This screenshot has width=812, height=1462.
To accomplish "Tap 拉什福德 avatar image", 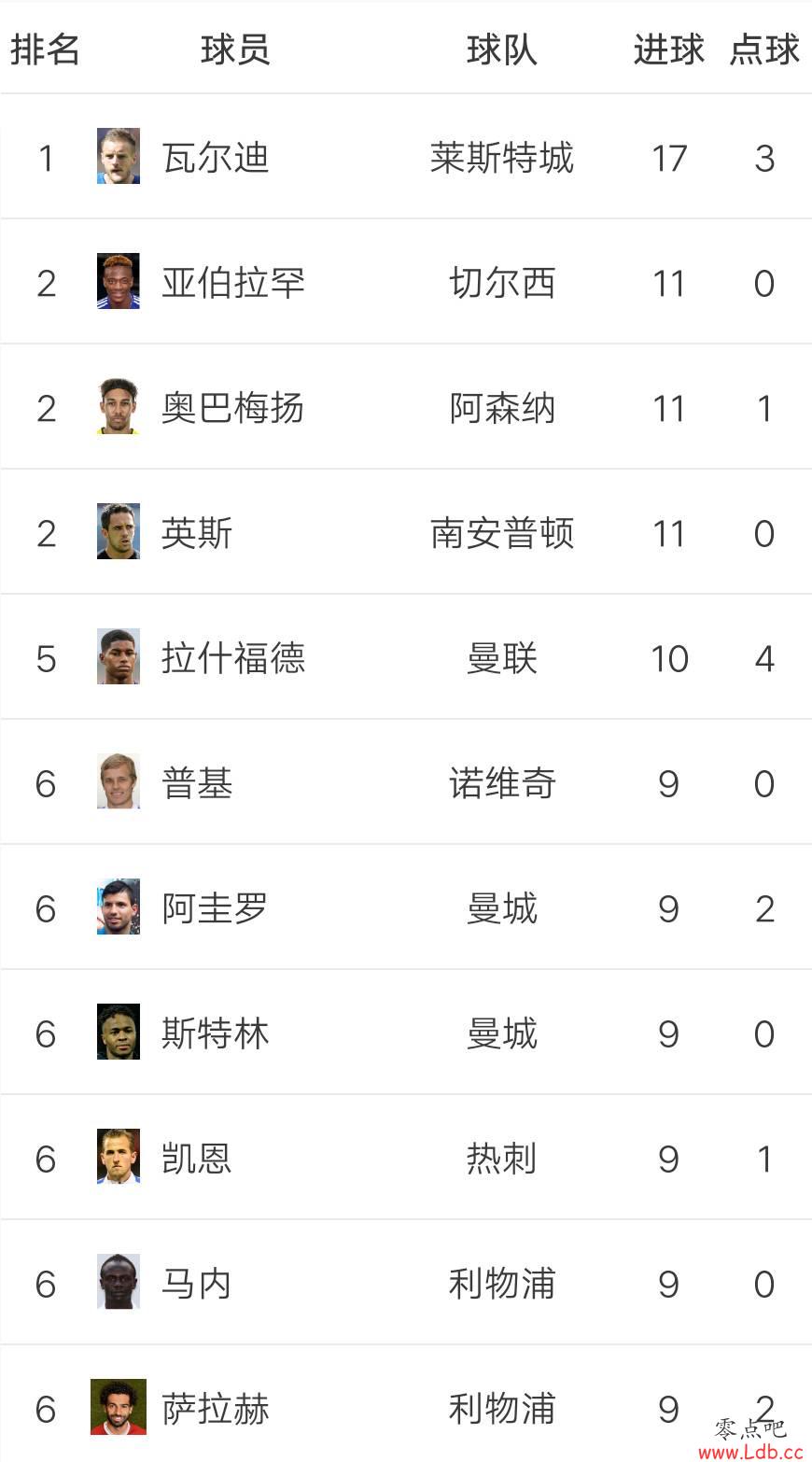I will (119, 656).
